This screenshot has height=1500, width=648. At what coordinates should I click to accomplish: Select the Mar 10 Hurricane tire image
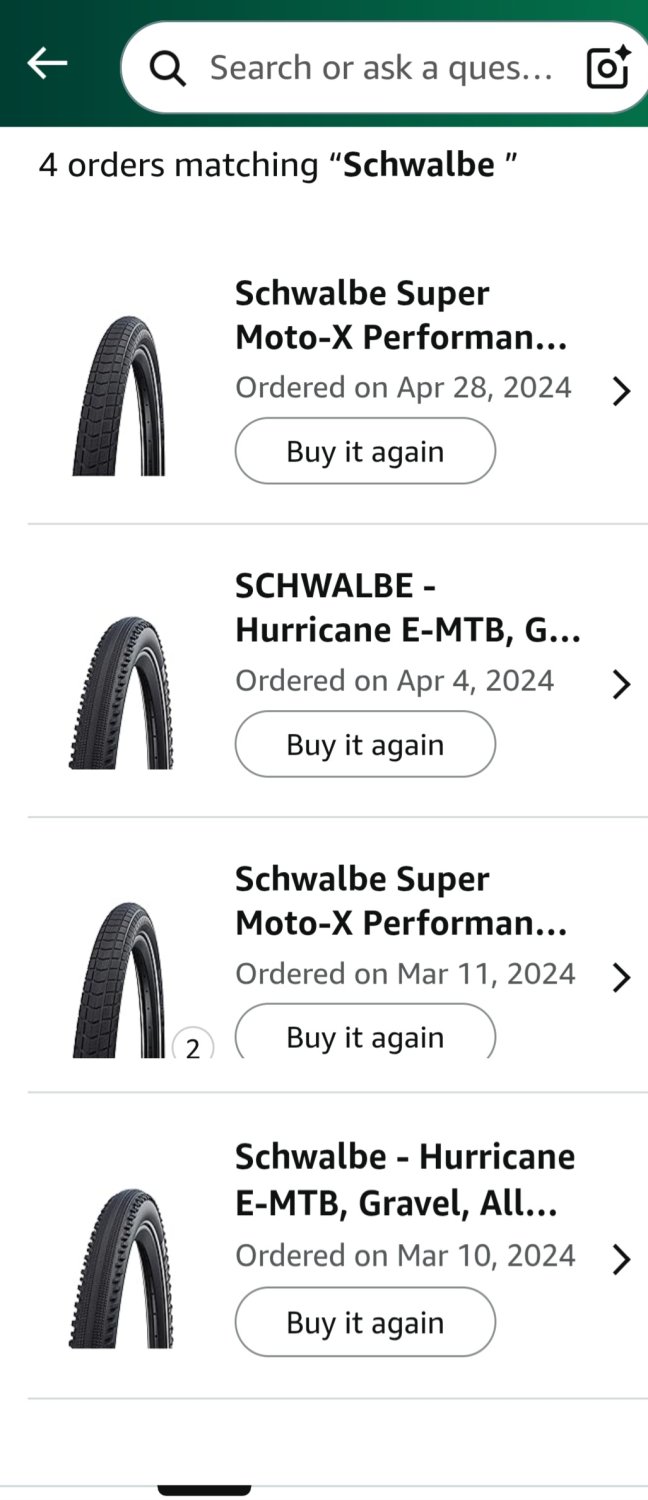[121, 1268]
